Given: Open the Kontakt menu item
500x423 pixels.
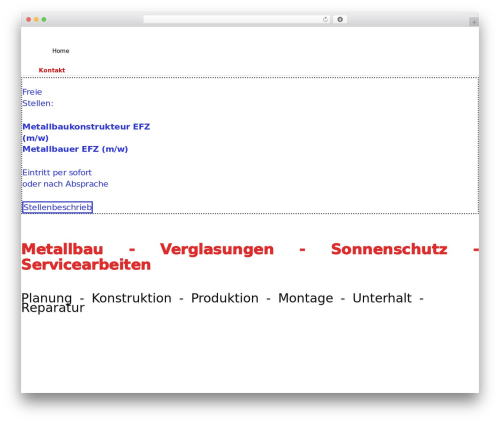Looking at the screenshot, I should pos(52,70).
